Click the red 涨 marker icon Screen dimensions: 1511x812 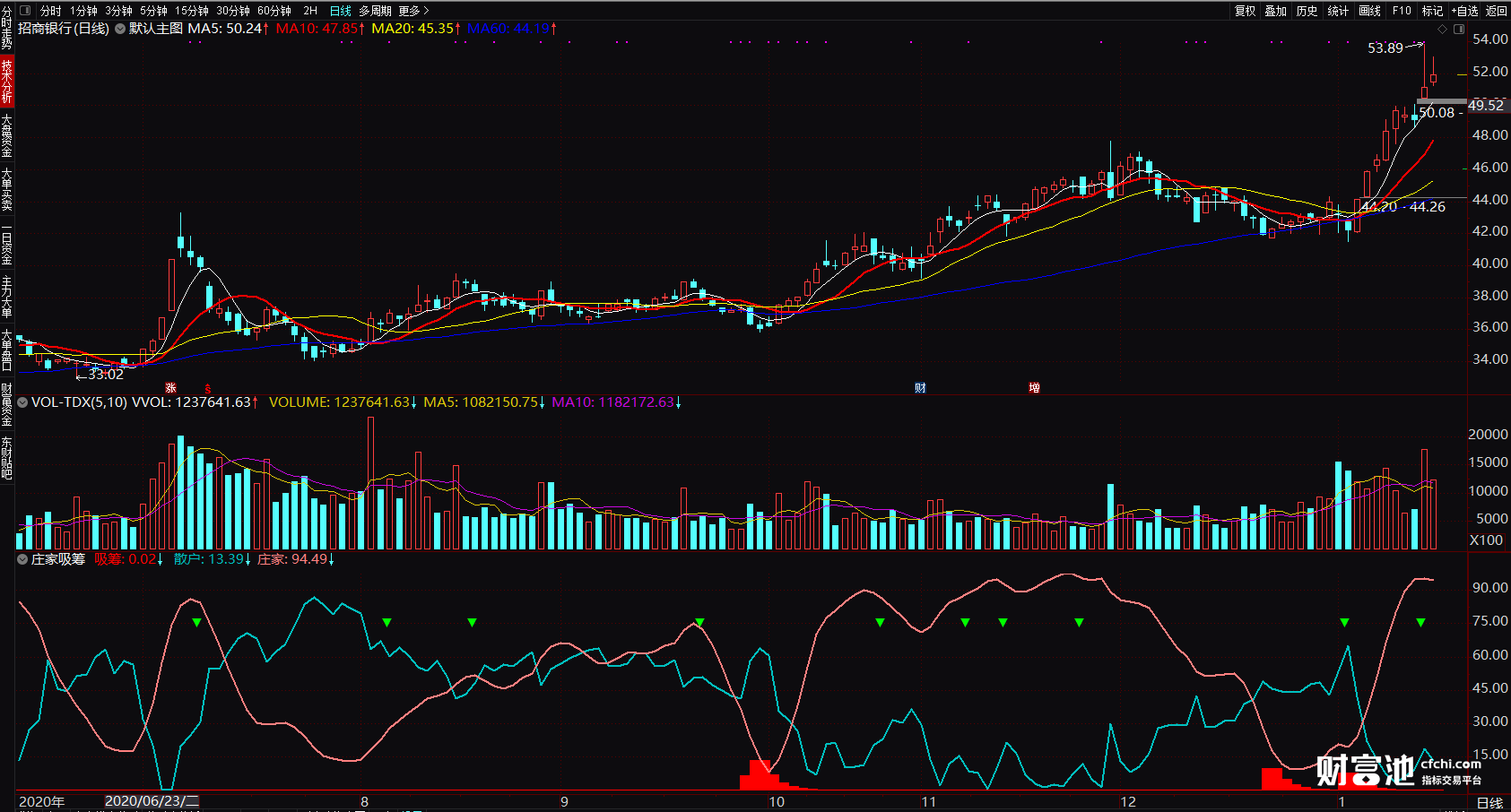point(170,388)
